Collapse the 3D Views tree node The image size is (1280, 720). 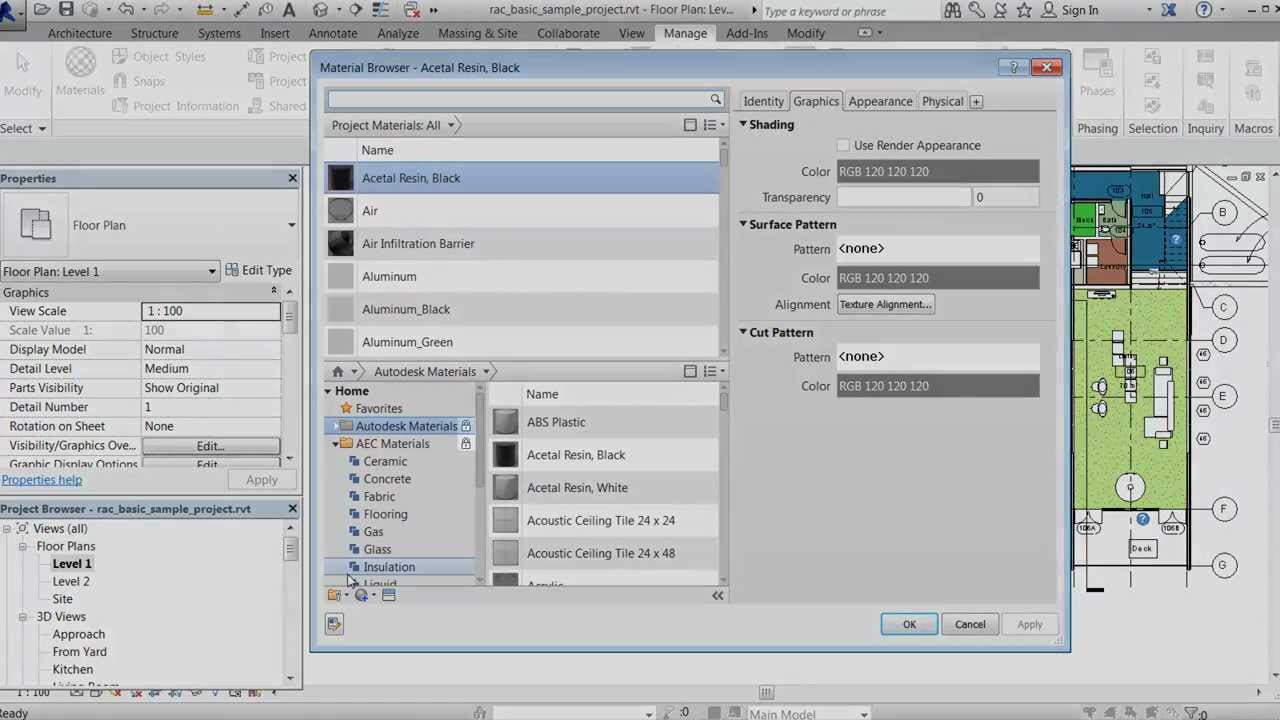[23, 616]
